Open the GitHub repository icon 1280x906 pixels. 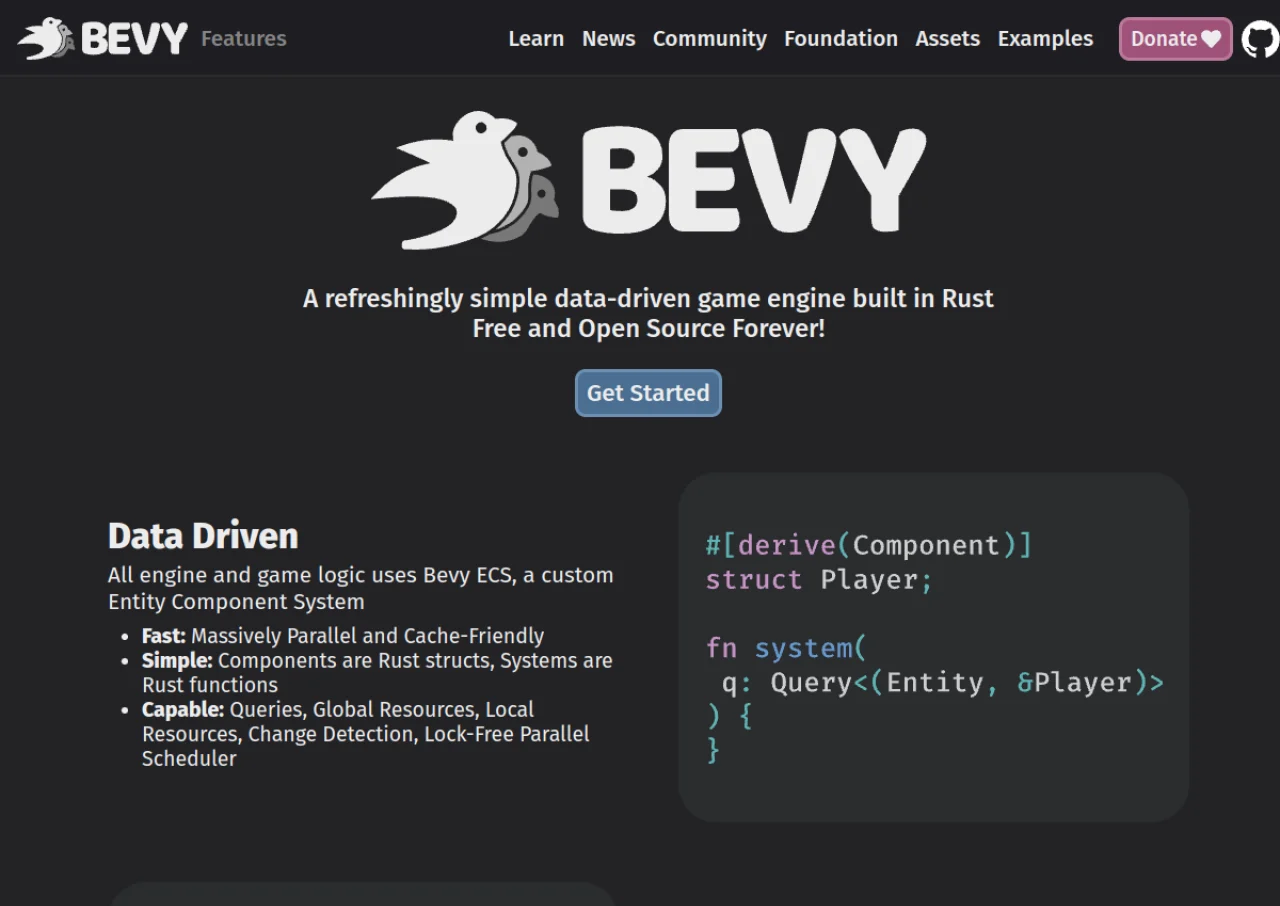(1260, 39)
